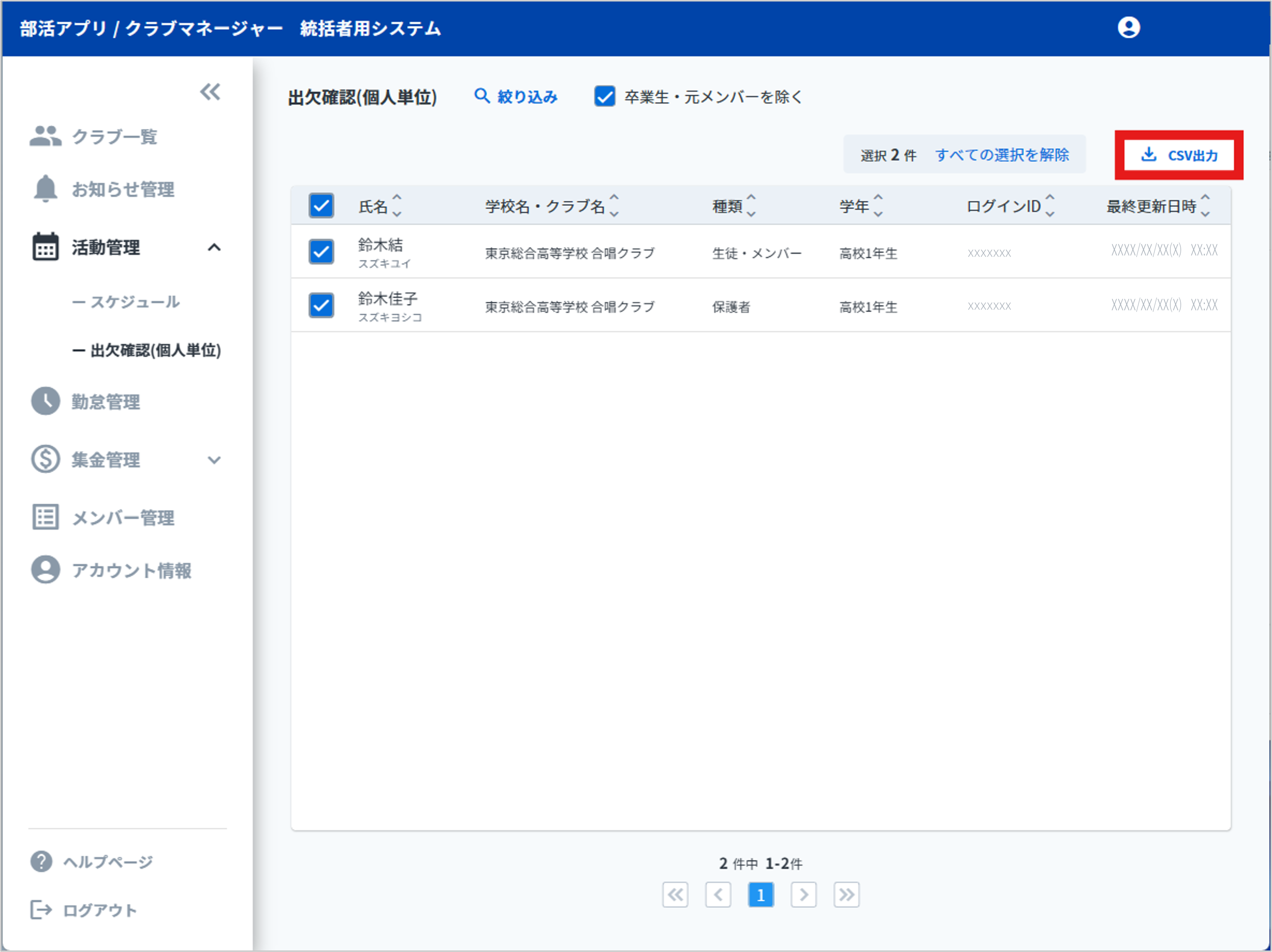The height and width of the screenshot is (952, 1272).
Task: Sort table by 最終更新日時 column
Action: pos(1205,206)
